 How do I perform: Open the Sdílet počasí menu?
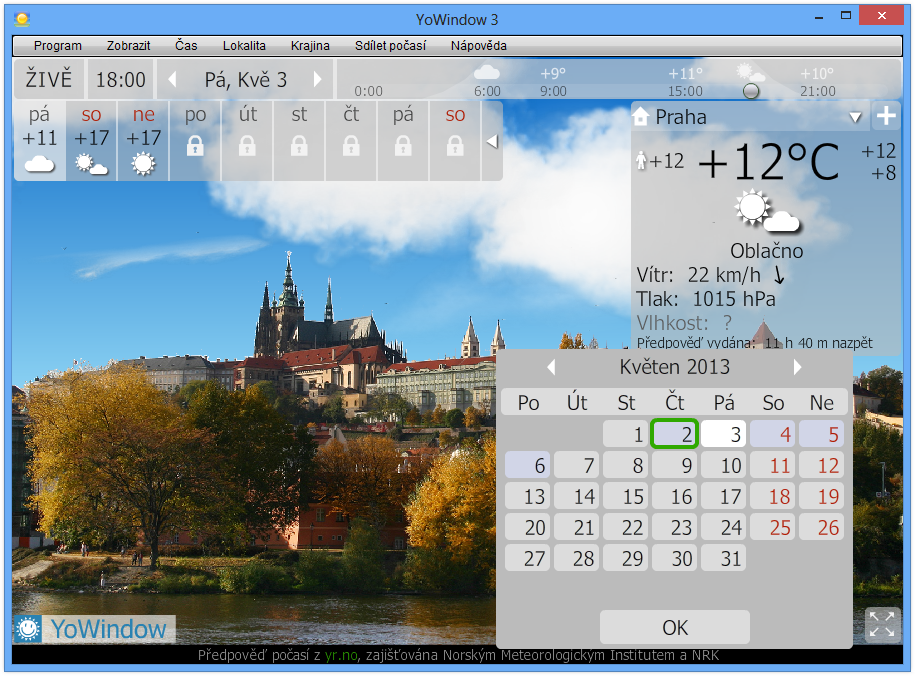click(x=390, y=46)
